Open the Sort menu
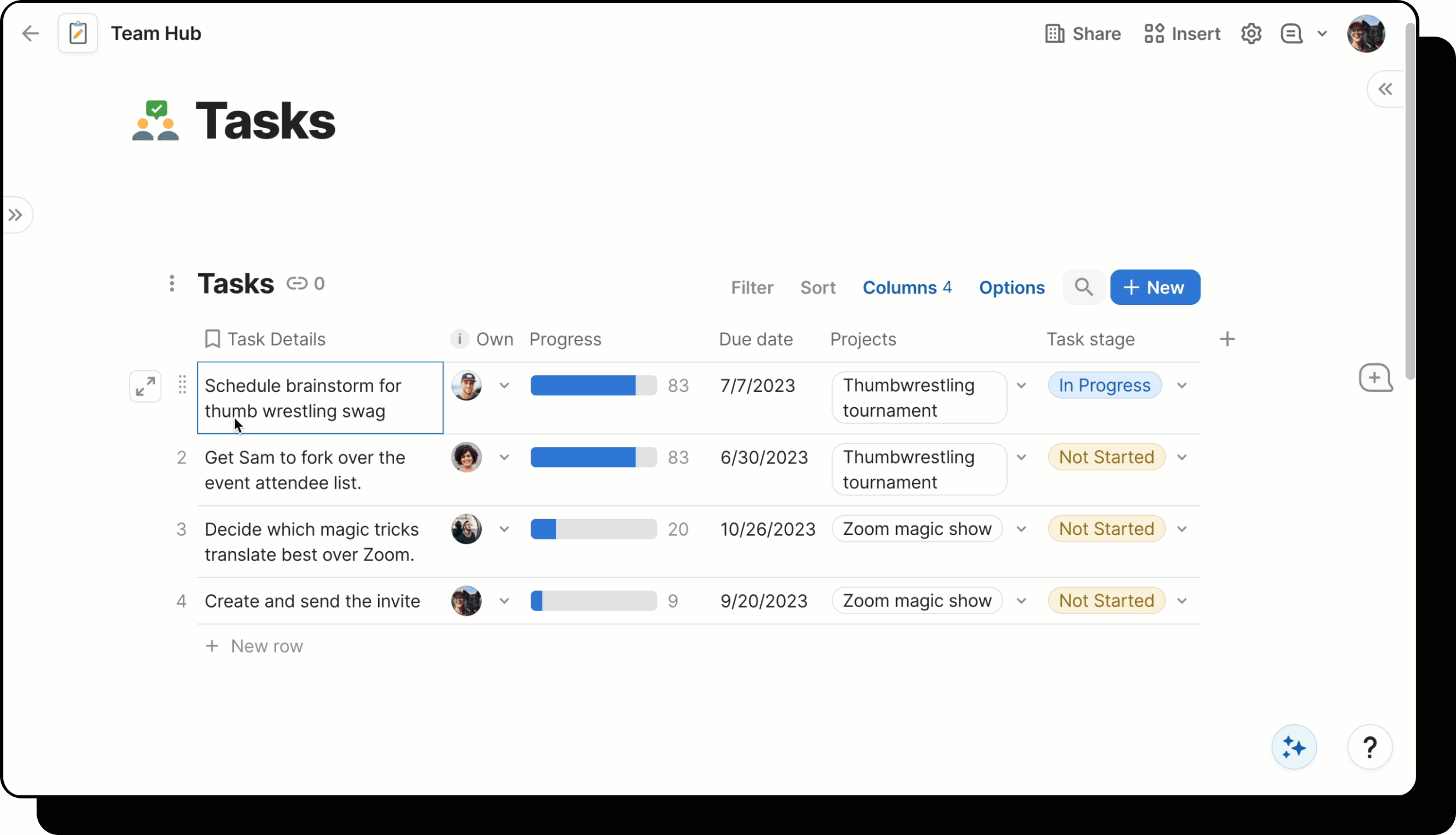1456x835 pixels. tap(818, 287)
